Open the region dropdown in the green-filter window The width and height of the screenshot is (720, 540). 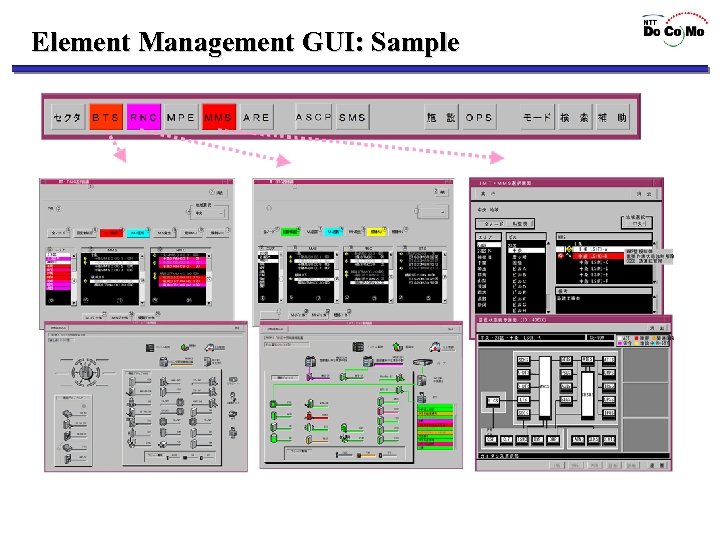click(432, 212)
